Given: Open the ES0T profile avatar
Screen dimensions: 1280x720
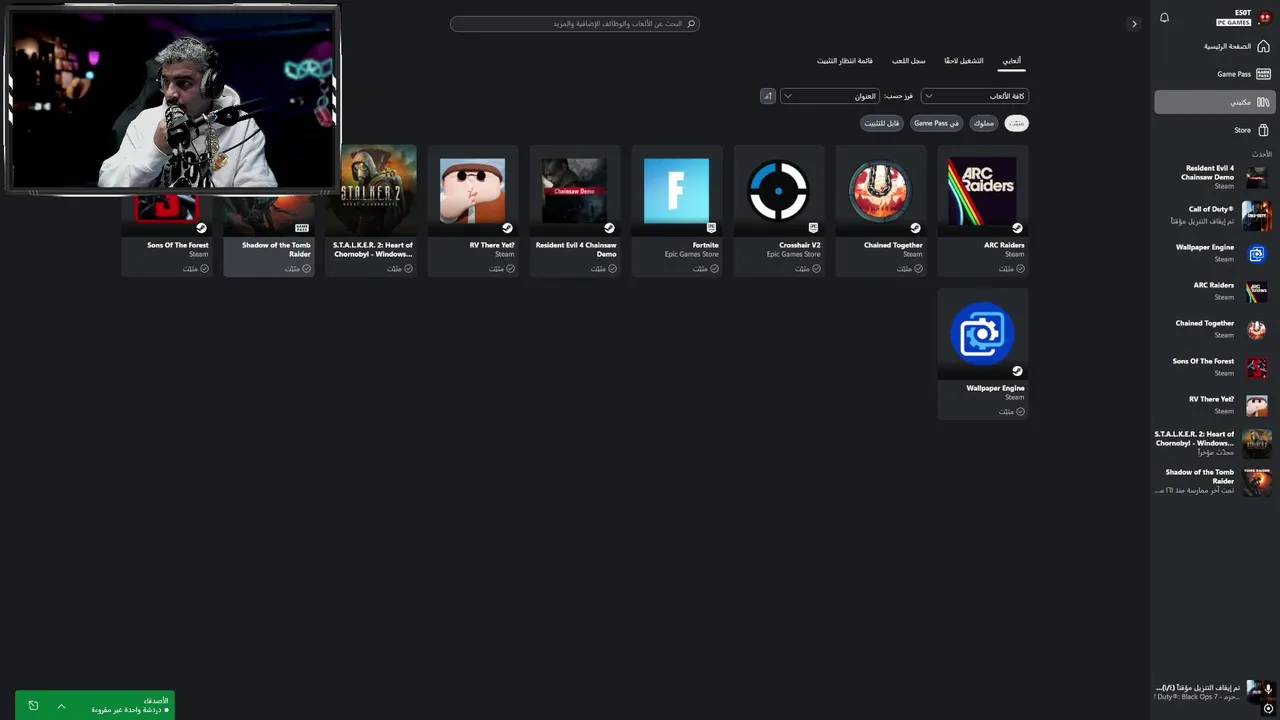Looking at the screenshot, I should coord(1264,18).
